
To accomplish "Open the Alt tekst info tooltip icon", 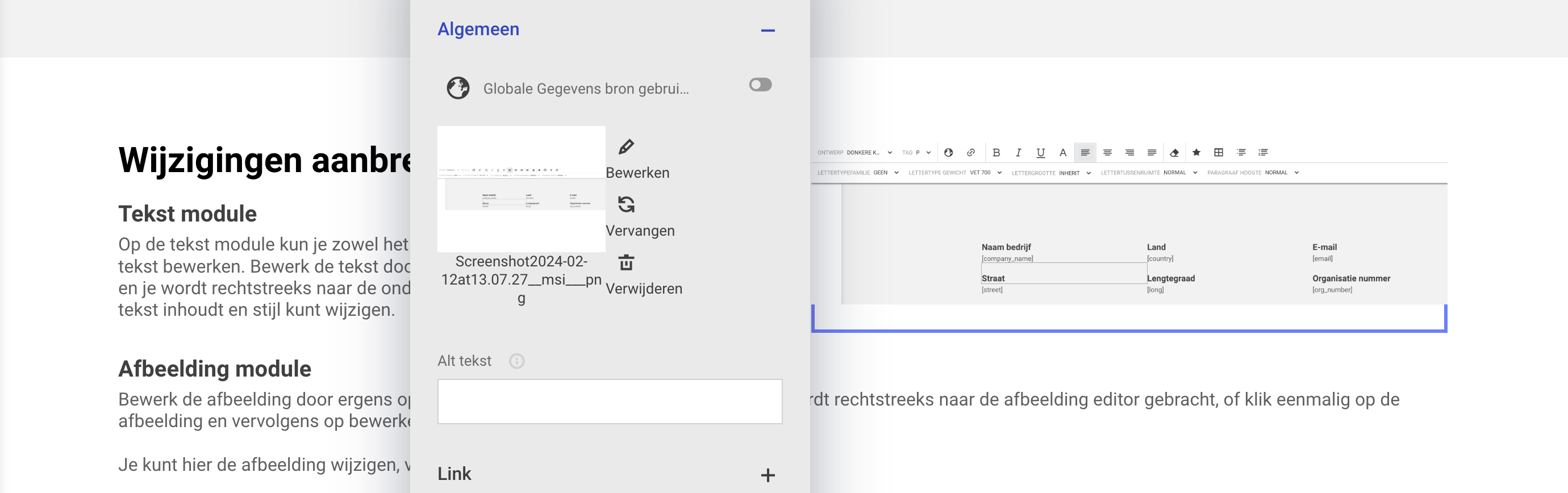I will point(517,361).
